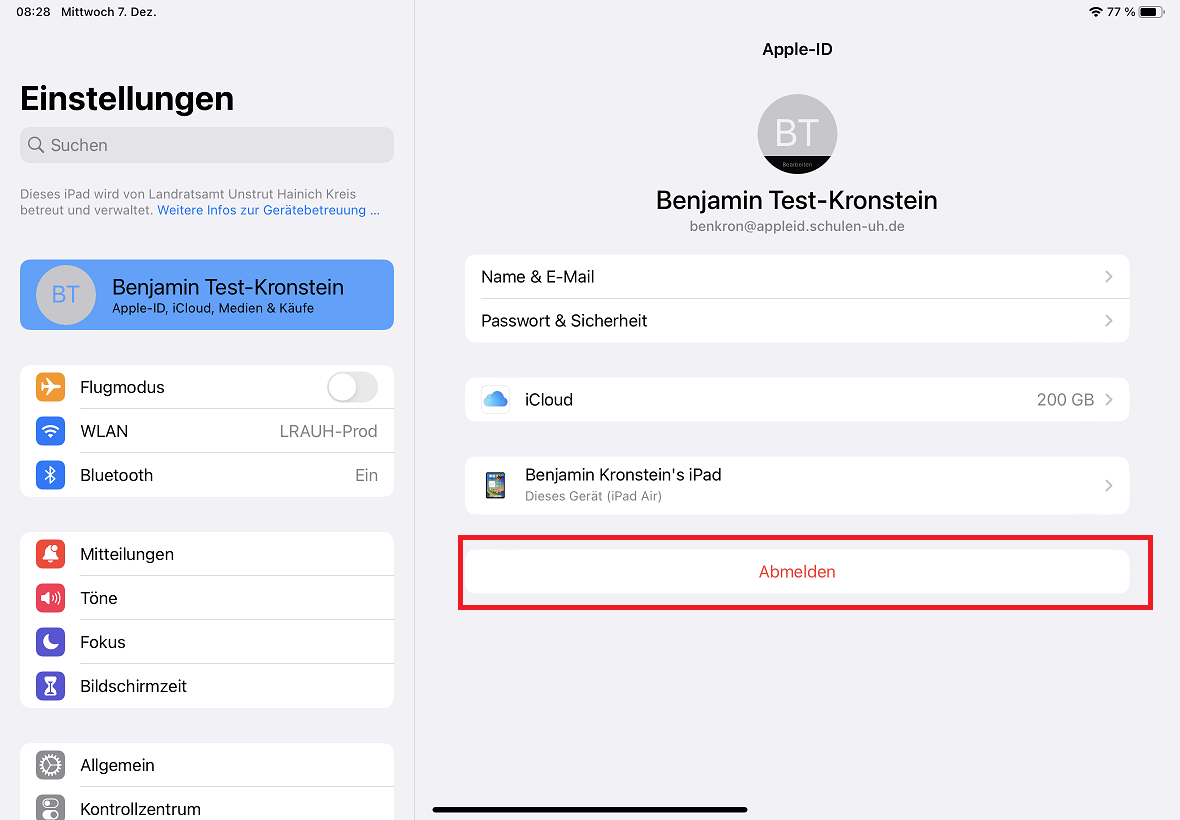The width and height of the screenshot is (1180, 820).
Task: Tap the Flugmodus airplane icon
Action: pos(50,387)
